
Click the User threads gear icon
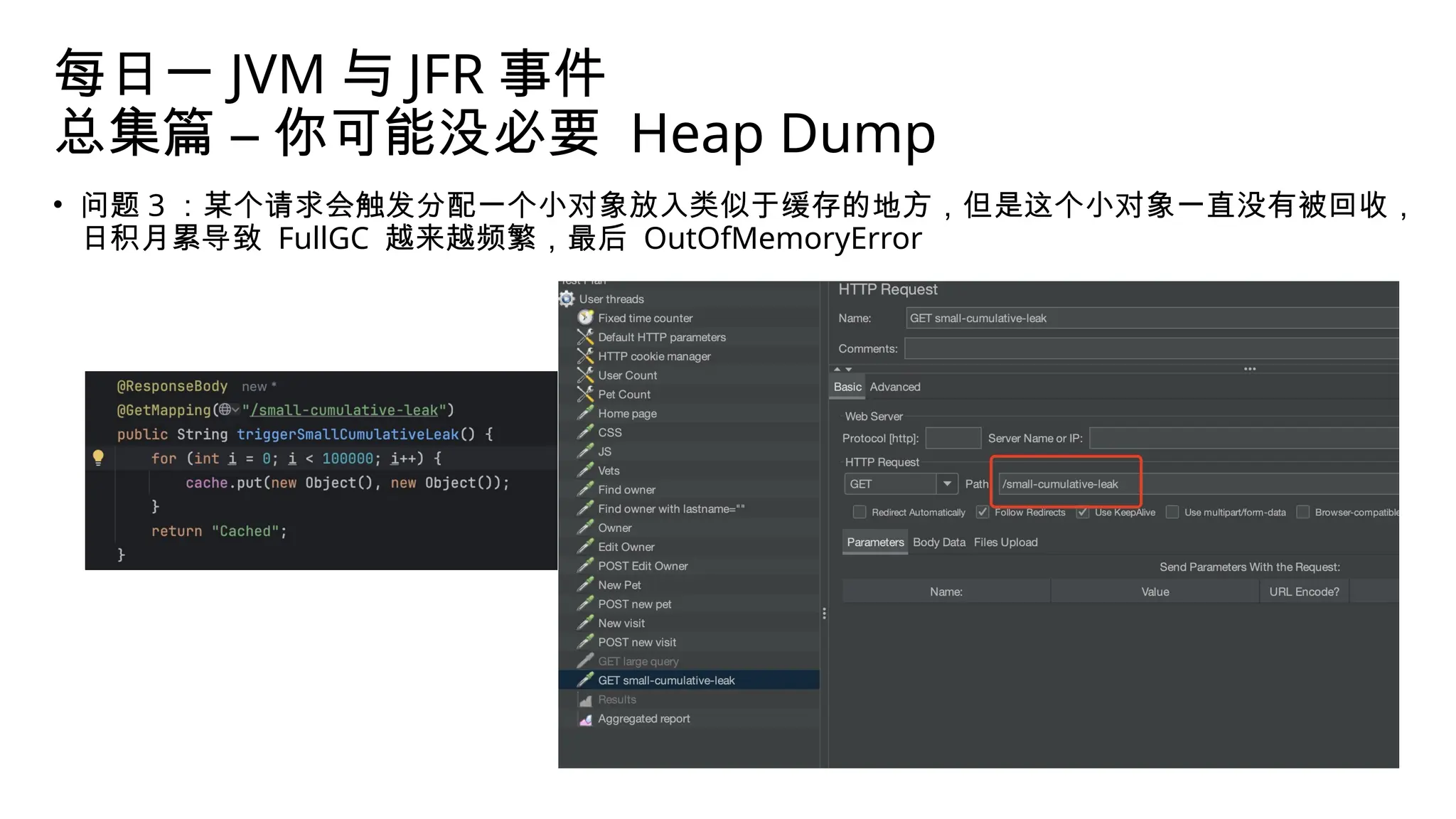(x=567, y=299)
